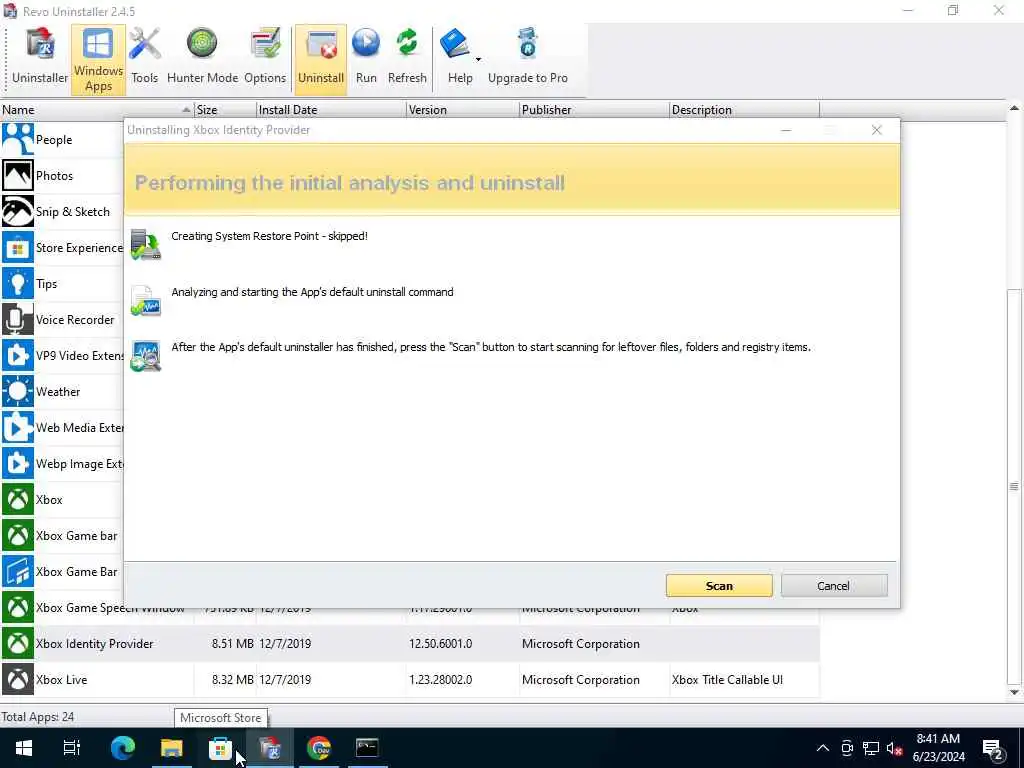Viewport: 1024px width, 768px height.
Task: Activate Hunter Mode
Action: pyautogui.click(x=202, y=59)
